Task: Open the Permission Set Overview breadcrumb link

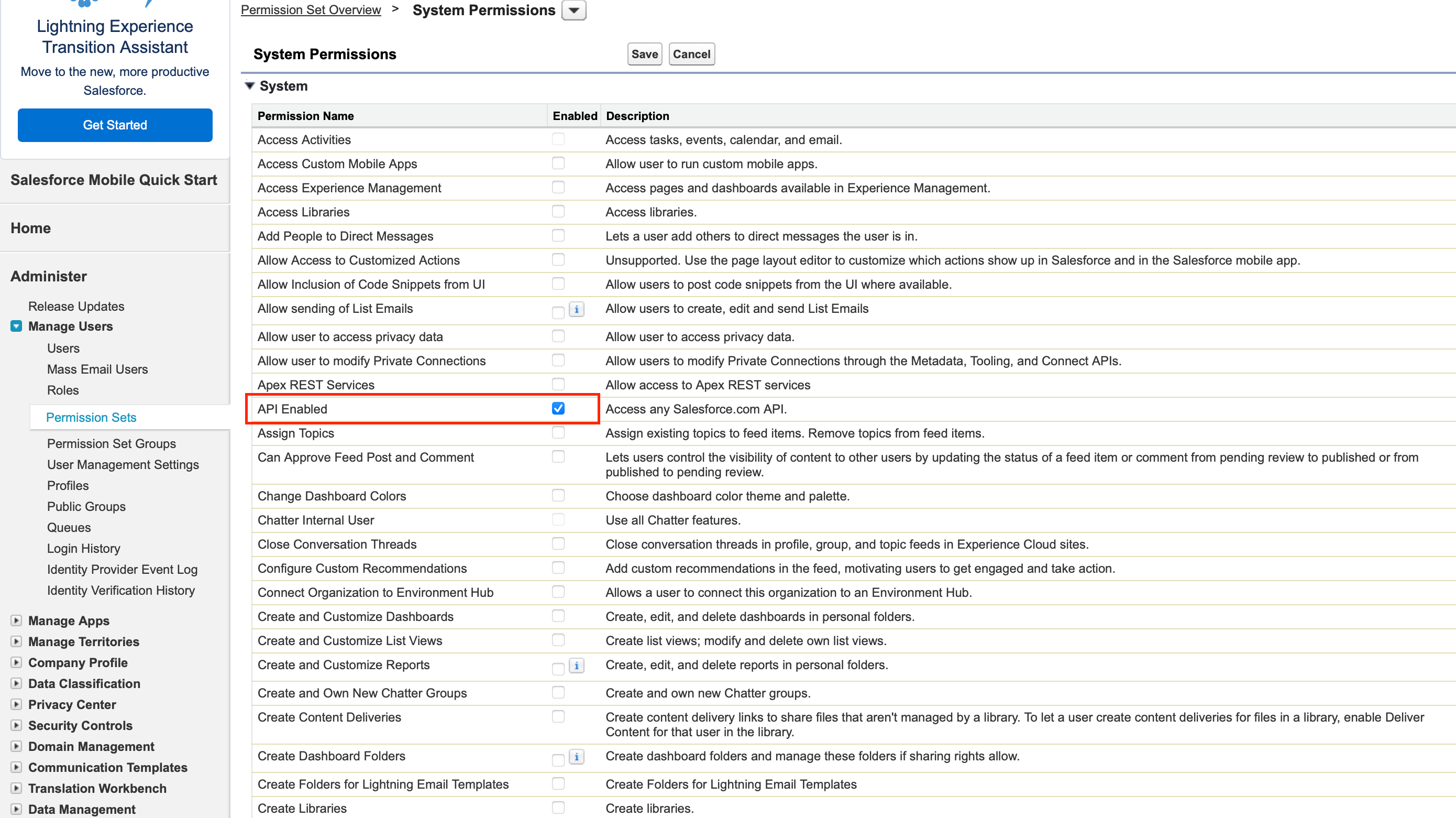Action: 310,9
